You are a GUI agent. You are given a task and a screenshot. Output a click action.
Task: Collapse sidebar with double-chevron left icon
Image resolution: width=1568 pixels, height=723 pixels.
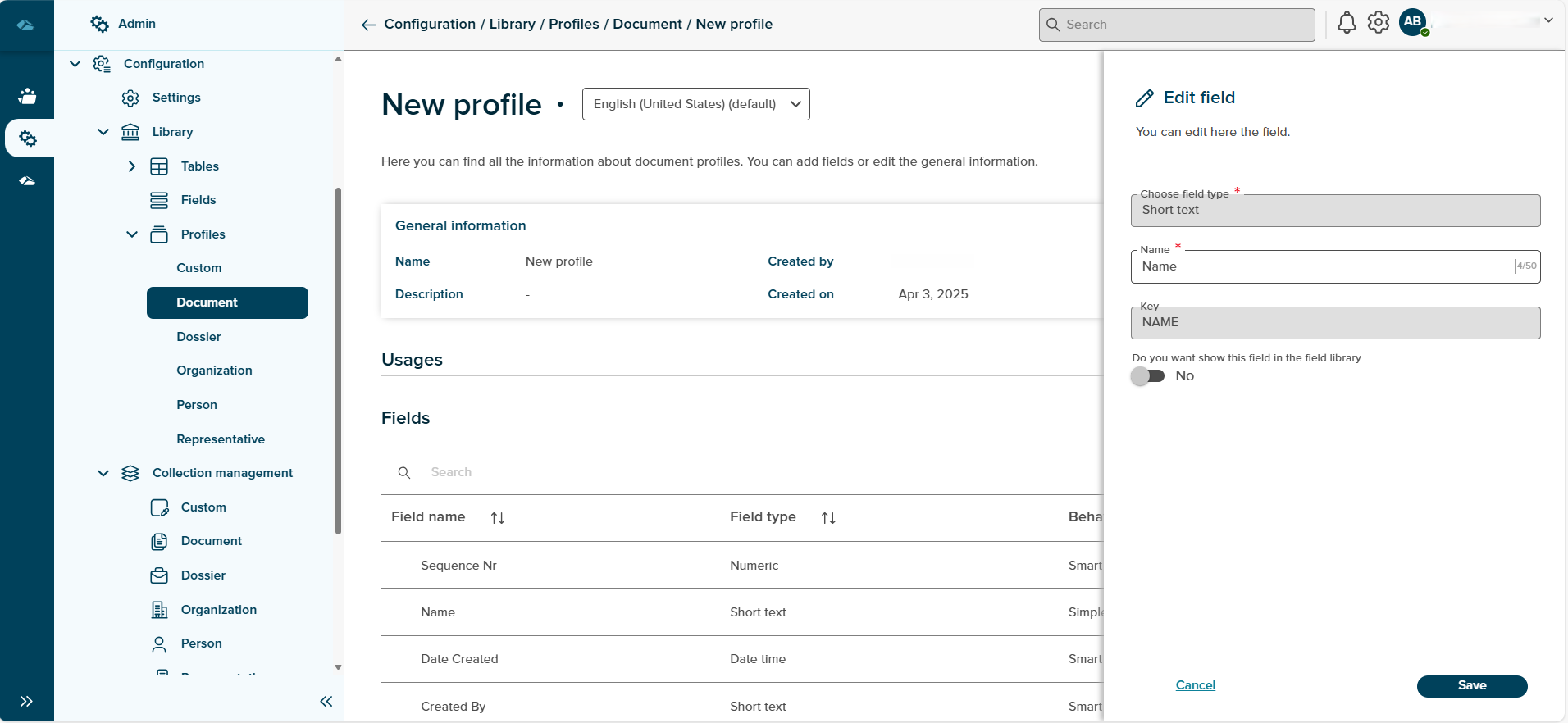click(326, 701)
